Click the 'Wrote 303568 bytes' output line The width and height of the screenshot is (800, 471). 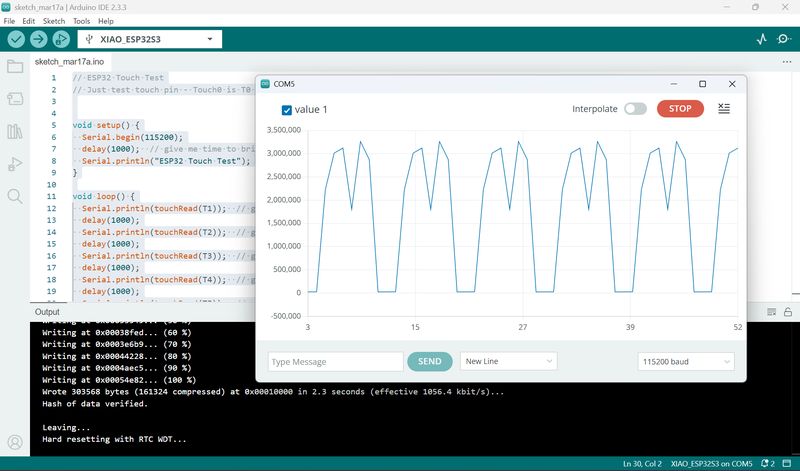coord(273,392)
